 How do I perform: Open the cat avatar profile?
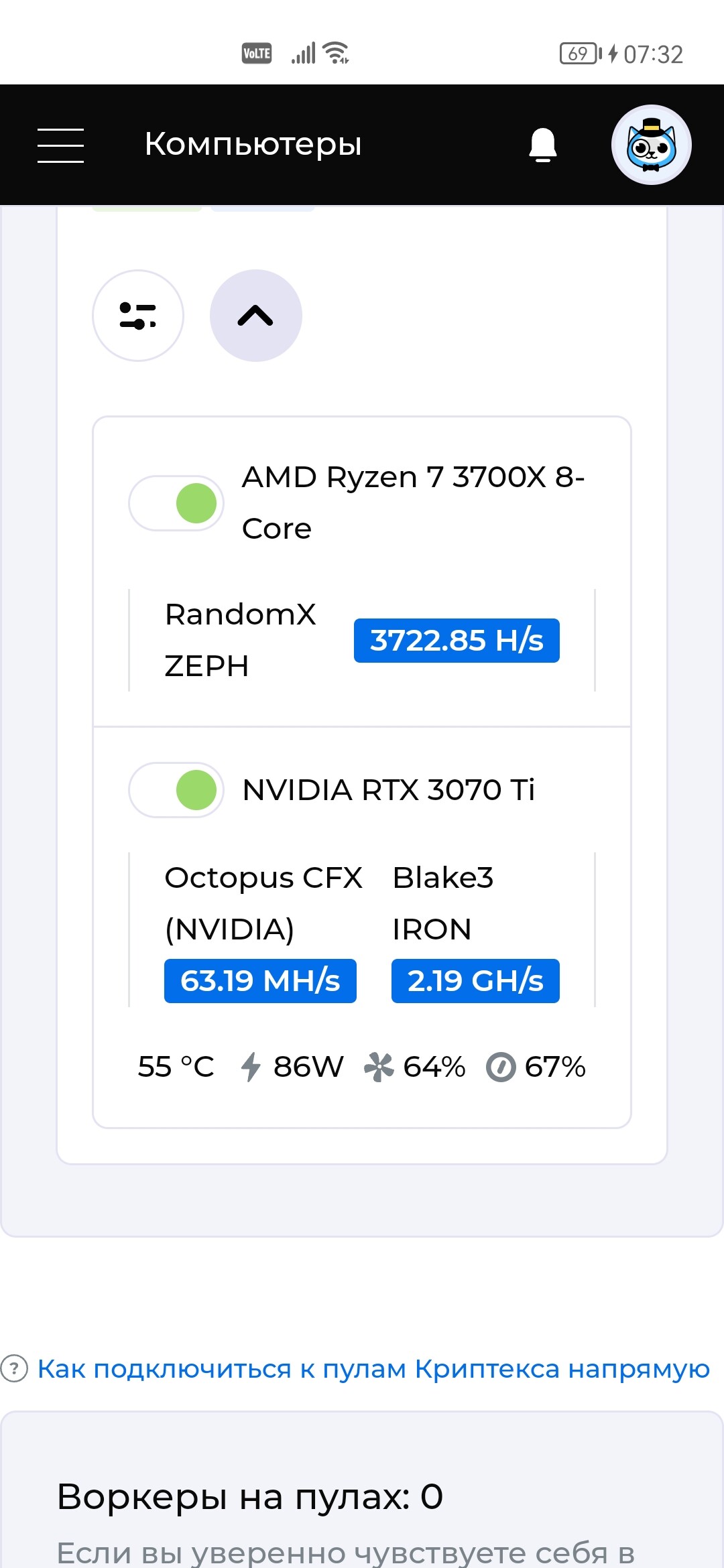click(x=651, y=145)
